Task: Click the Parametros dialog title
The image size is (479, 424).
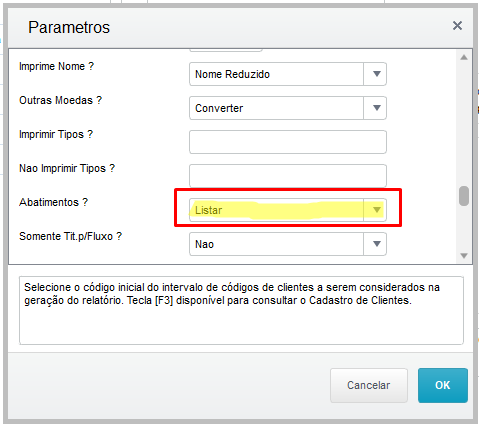Action: [69, 27]
